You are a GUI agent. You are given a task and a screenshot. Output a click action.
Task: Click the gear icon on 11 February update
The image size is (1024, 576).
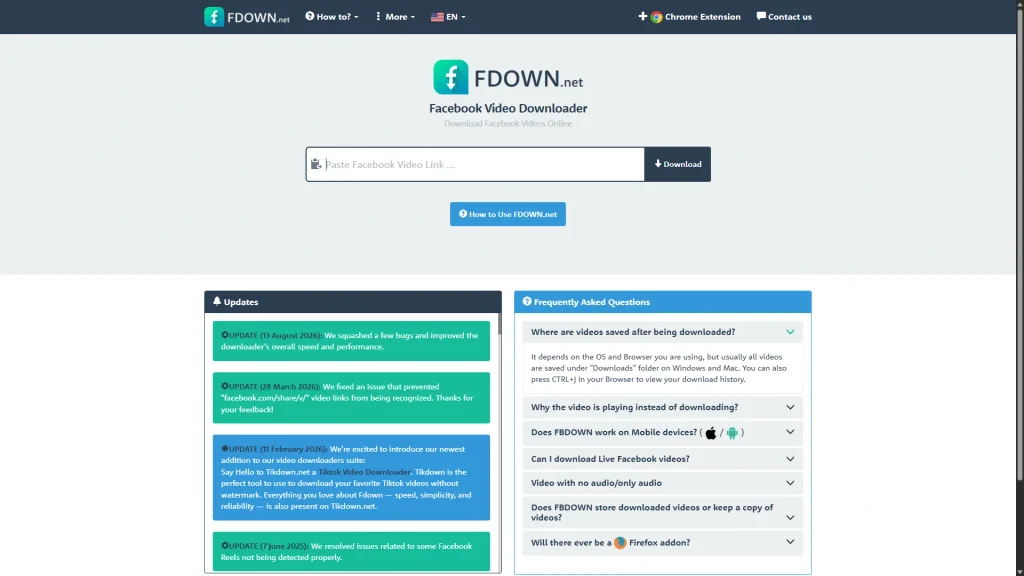(225, 449)
